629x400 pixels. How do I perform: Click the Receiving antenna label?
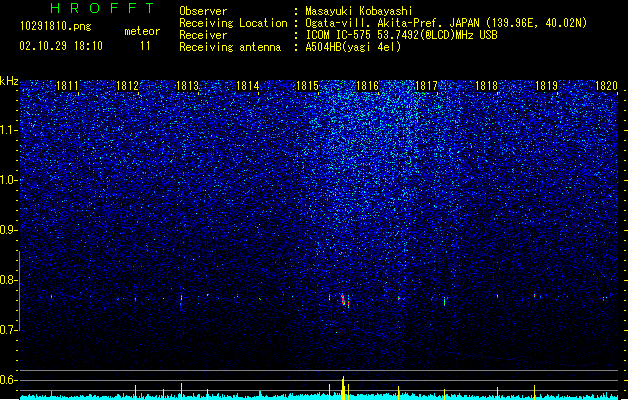coord(230,47)
